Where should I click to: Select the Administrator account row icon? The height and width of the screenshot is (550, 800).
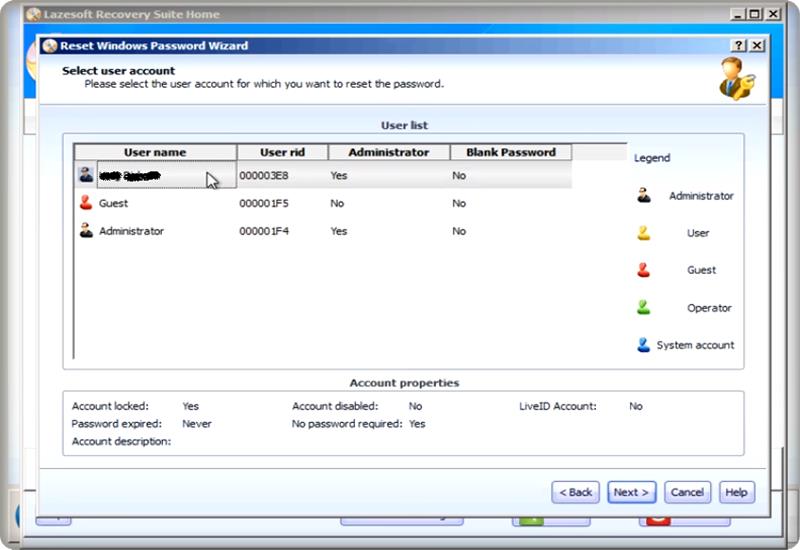coord(86,230)
